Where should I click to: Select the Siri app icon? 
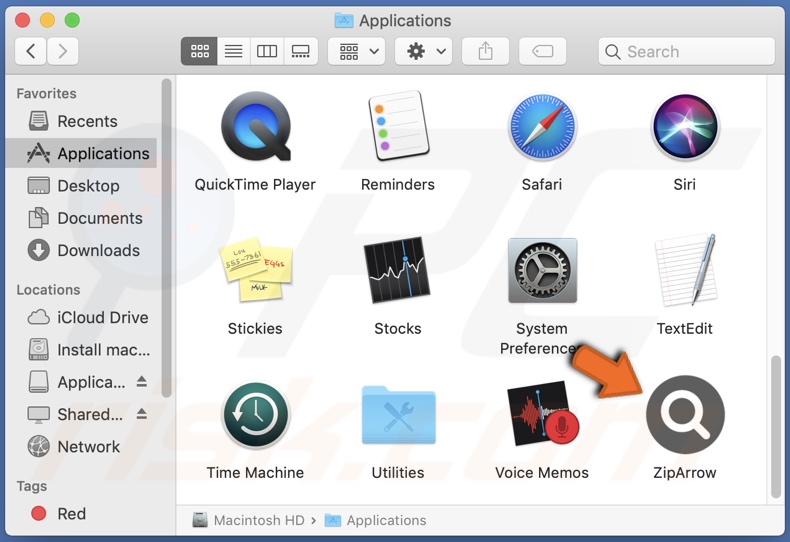click(685, 127)
